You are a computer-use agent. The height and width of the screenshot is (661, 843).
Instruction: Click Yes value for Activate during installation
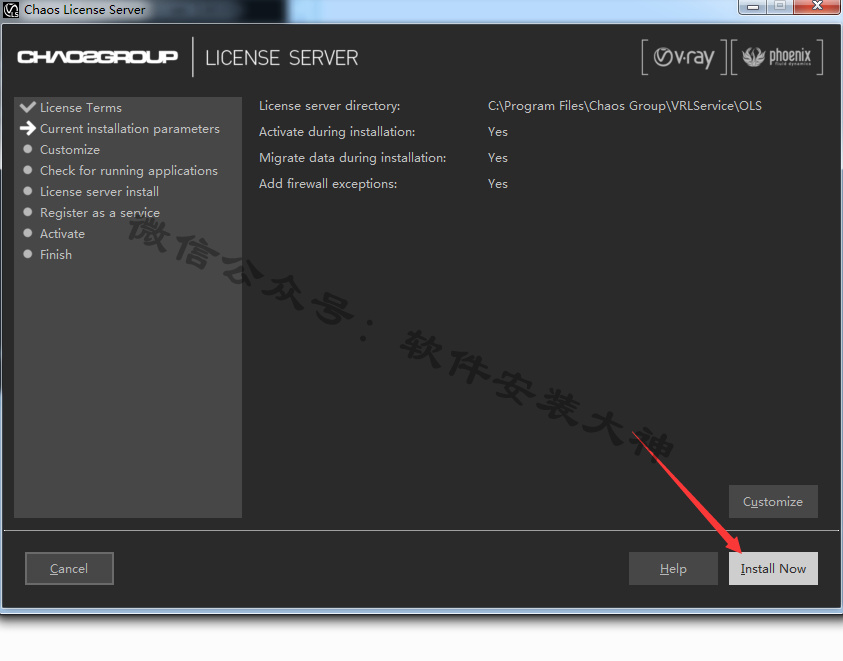[x=498, y=132]
